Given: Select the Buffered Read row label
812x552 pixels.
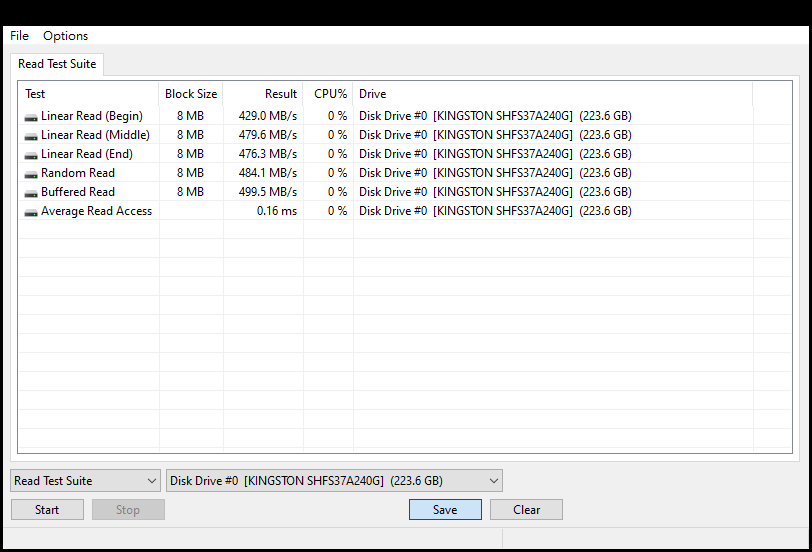Looking at the screenshot, I should (78, 192).
